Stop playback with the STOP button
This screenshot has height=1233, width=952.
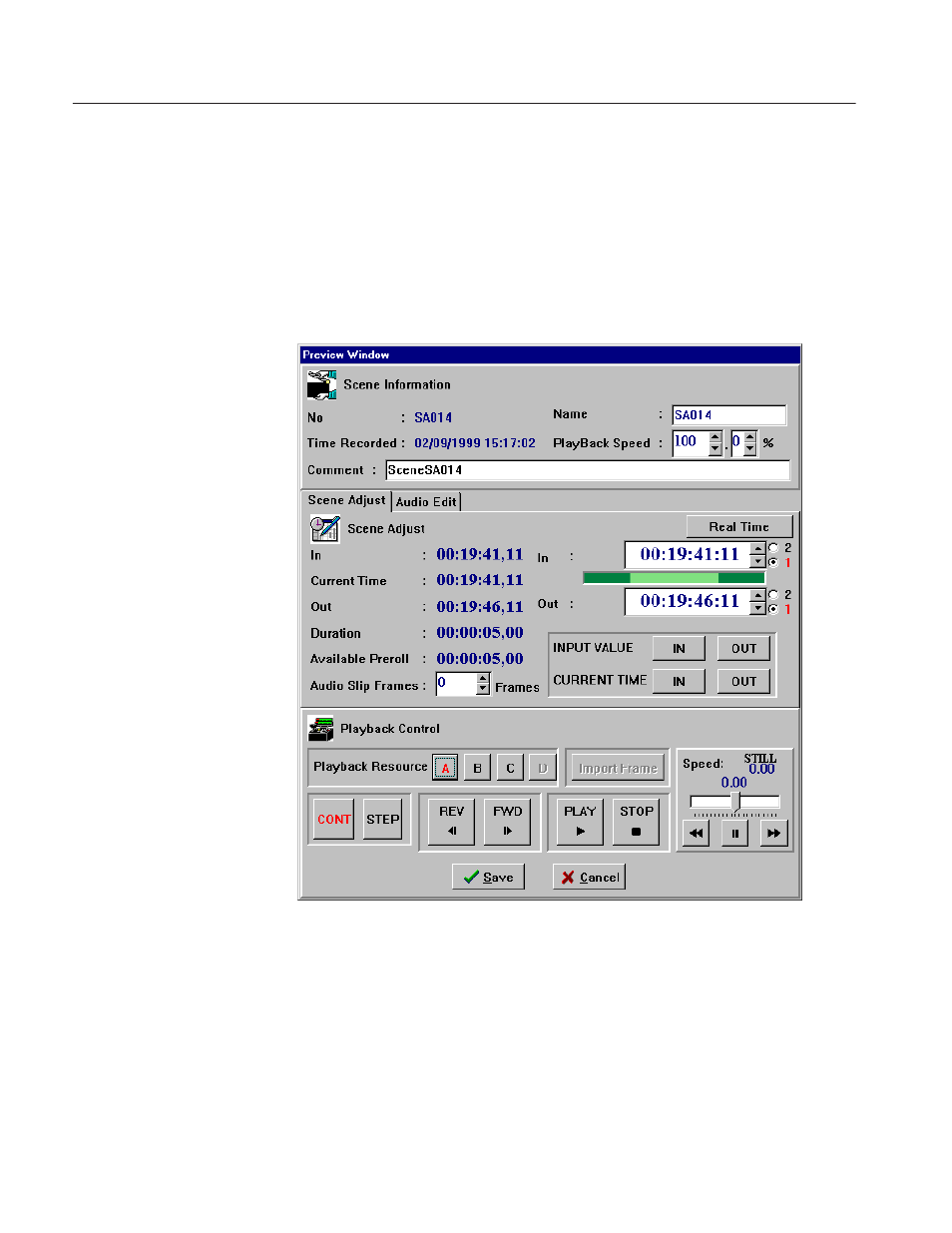pos(636,821)
